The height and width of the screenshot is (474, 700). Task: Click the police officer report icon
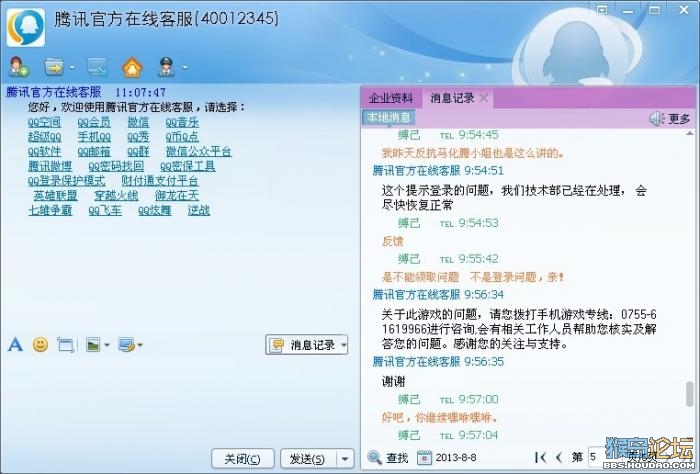point(167,67)
